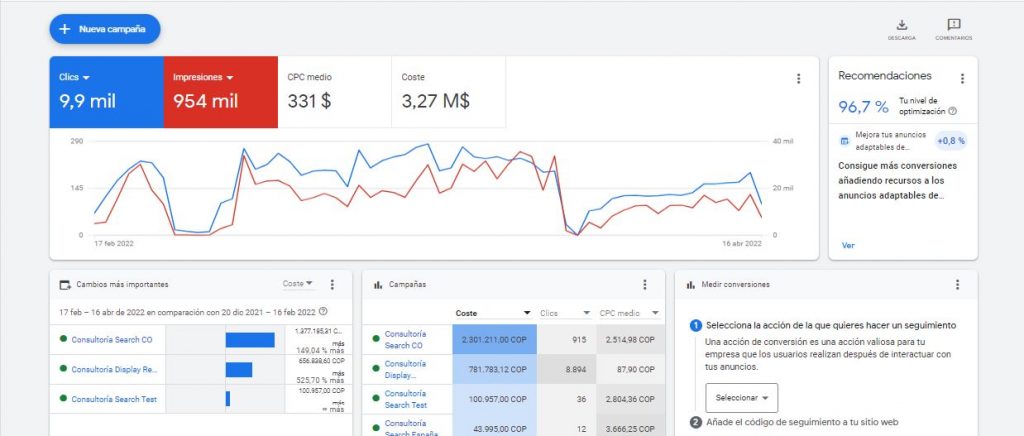
Task: Open the Coste dropdown in Cambios panel
Action: pyautogui.click(x=298, y=284)
